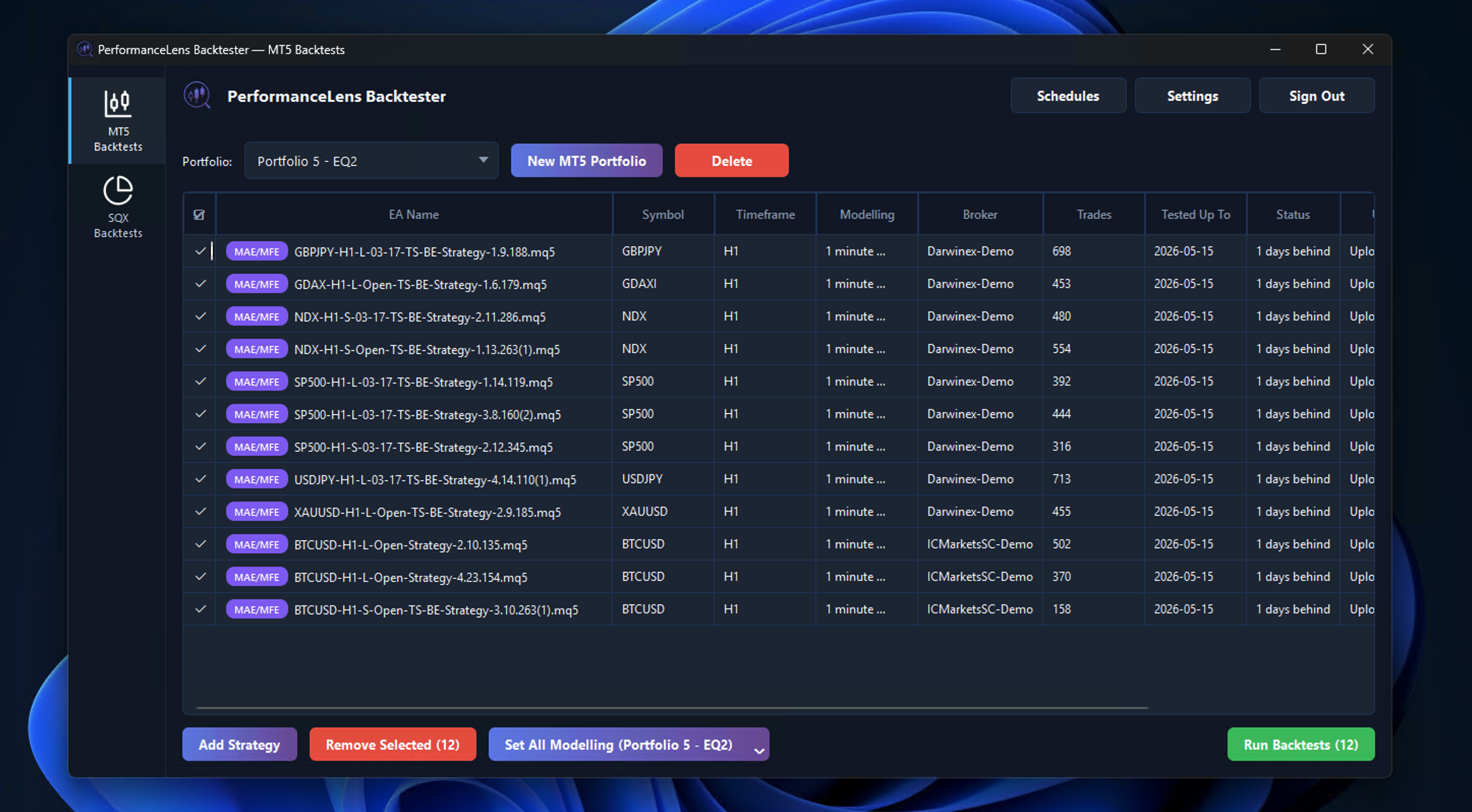The width and height of the screenshot is (1472, 812).
Task: Uncheck the GDAX-H1-L-Open strategy row checkbox
Action: click(200, 284)
